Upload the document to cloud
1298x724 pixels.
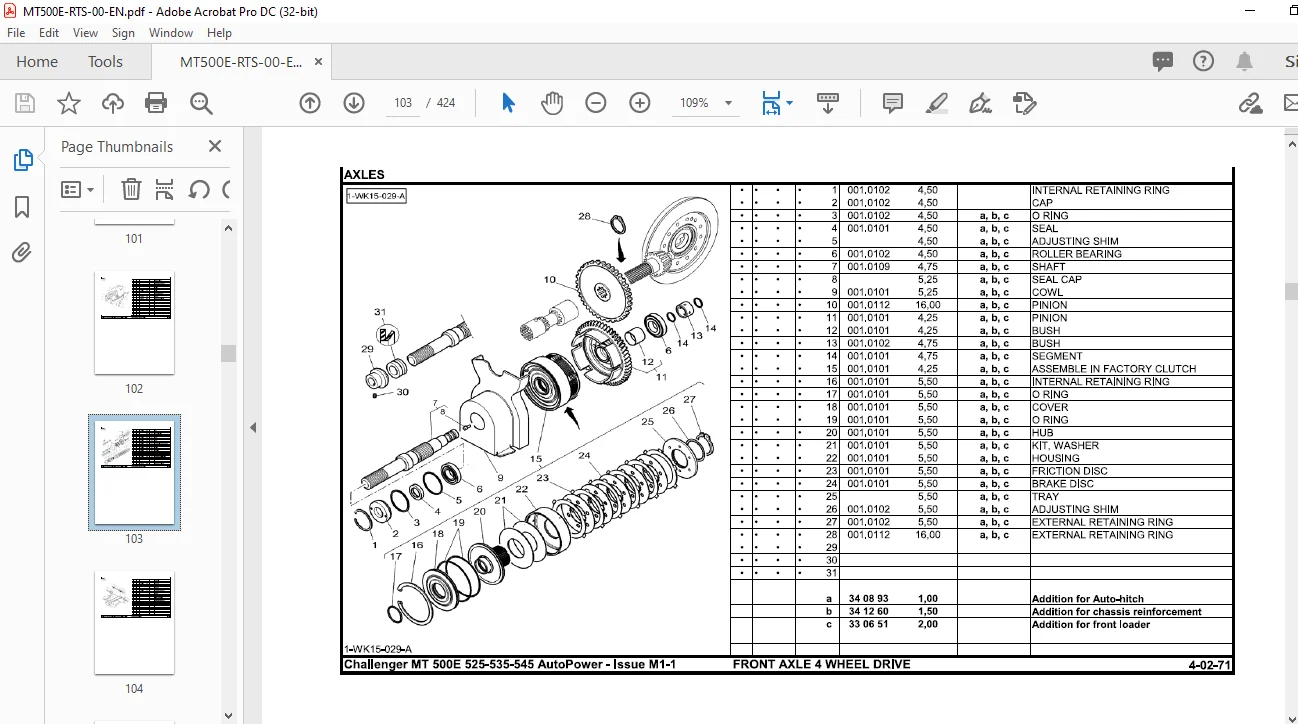(x=112, y=103)
